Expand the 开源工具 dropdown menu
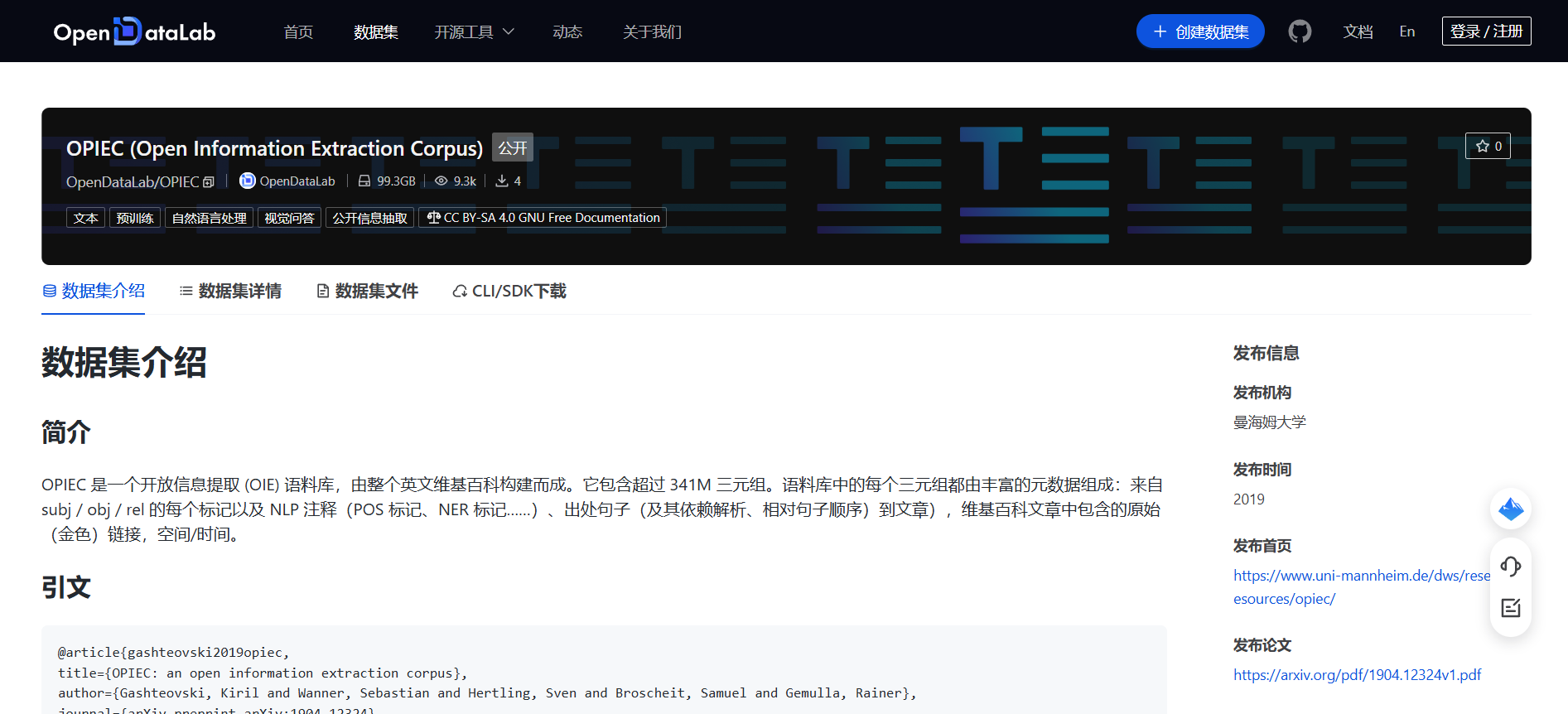This screenshot has height=714, width=1568. coord(475,31)
